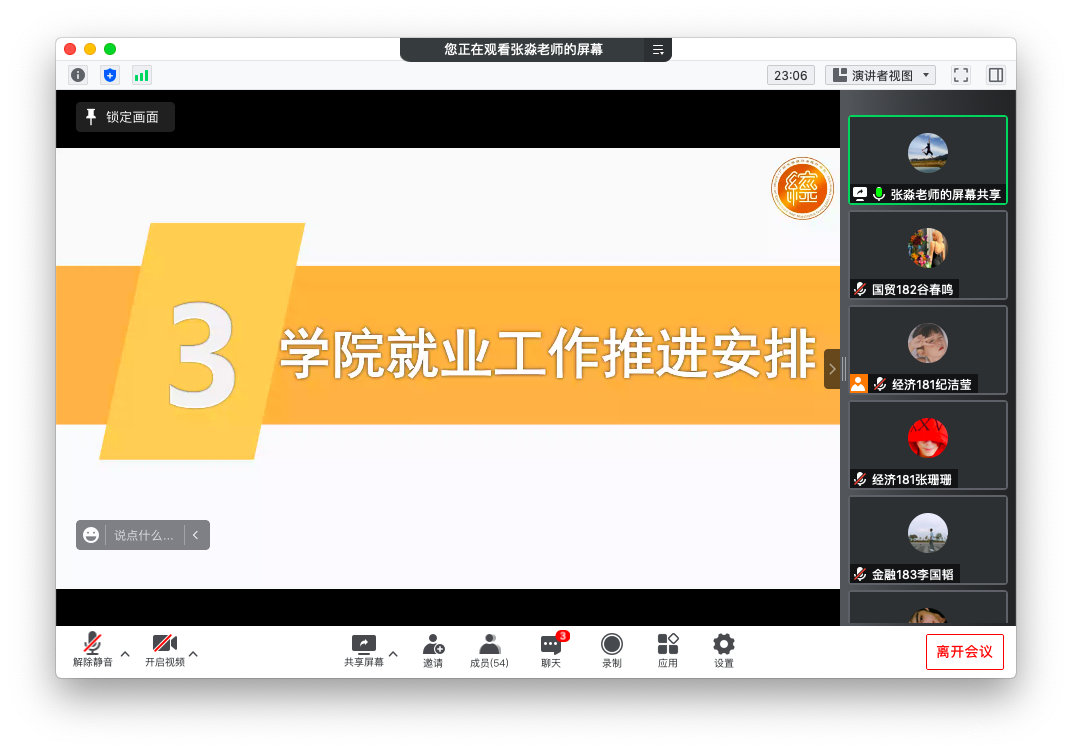
Task: Check the green network signal icon
Action: [x=142, y=75]
